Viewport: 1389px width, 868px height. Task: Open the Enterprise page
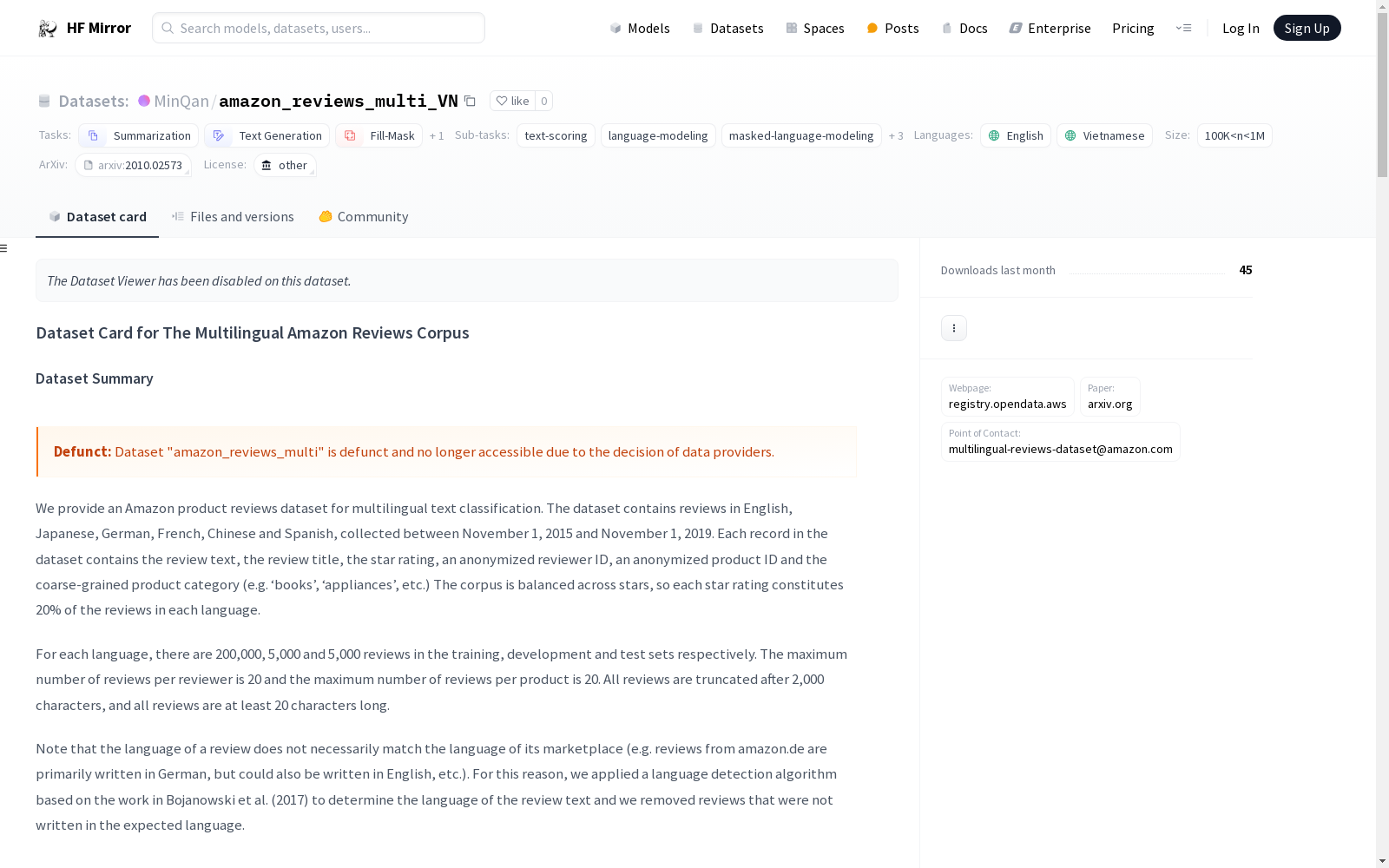pos(1050,28)
